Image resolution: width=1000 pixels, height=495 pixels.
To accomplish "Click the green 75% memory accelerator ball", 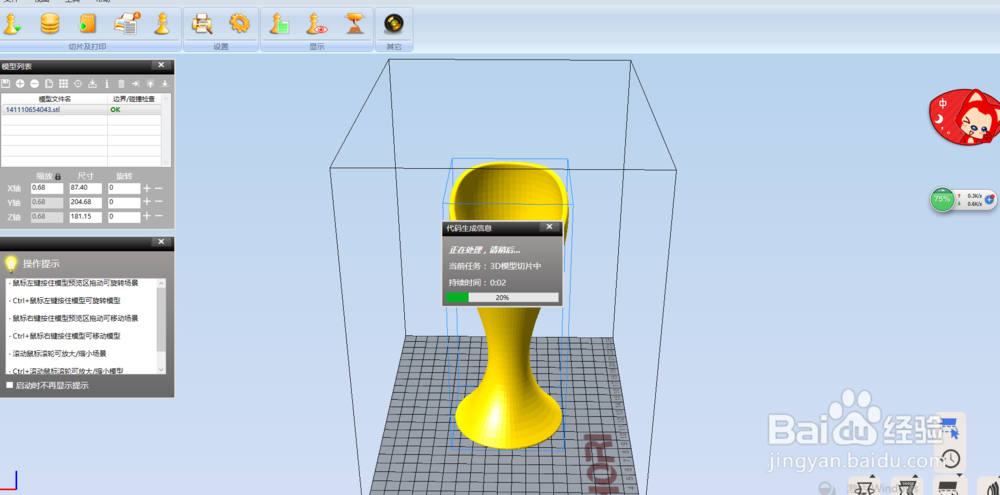I will point(941,199).
